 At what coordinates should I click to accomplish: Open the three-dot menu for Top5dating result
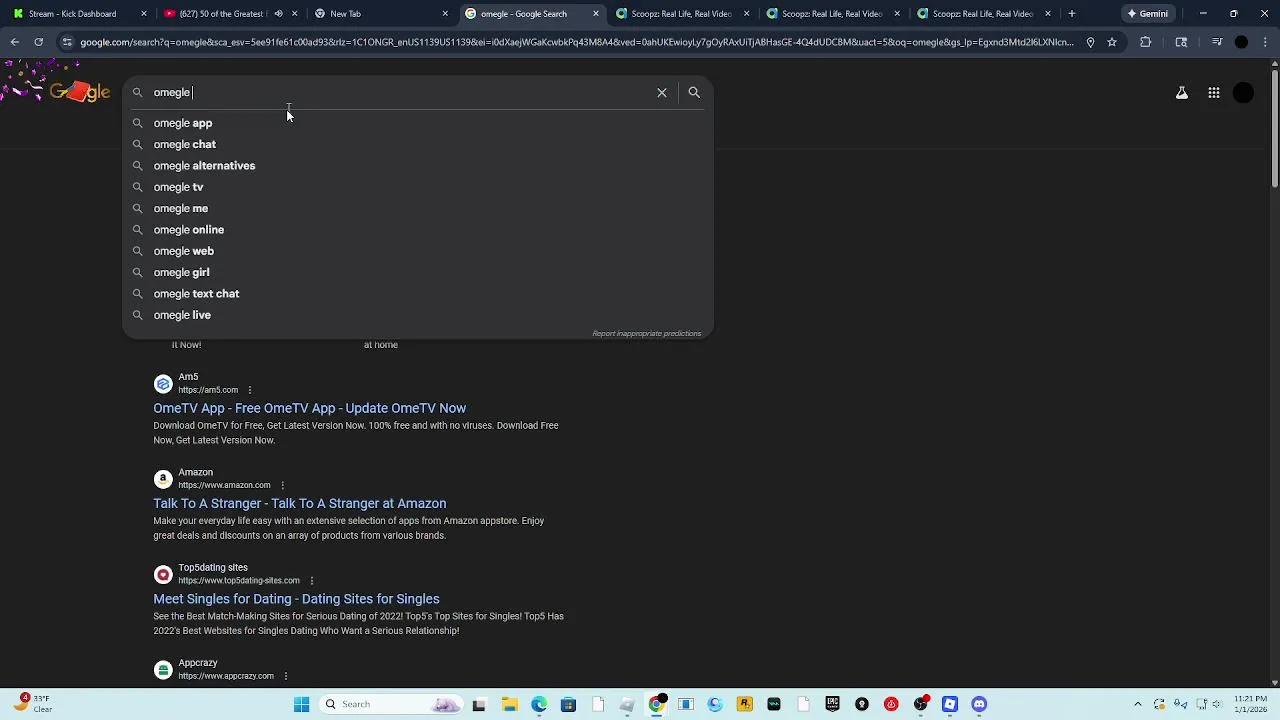point(312,580)
